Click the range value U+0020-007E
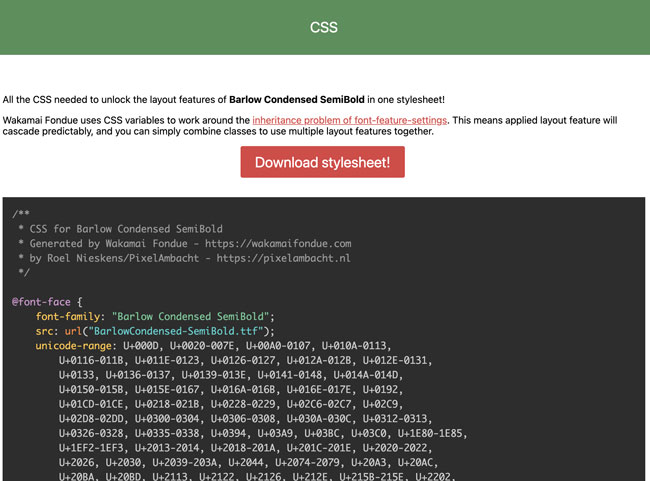This screenshot has width=650, height=481. pos(202,346)
